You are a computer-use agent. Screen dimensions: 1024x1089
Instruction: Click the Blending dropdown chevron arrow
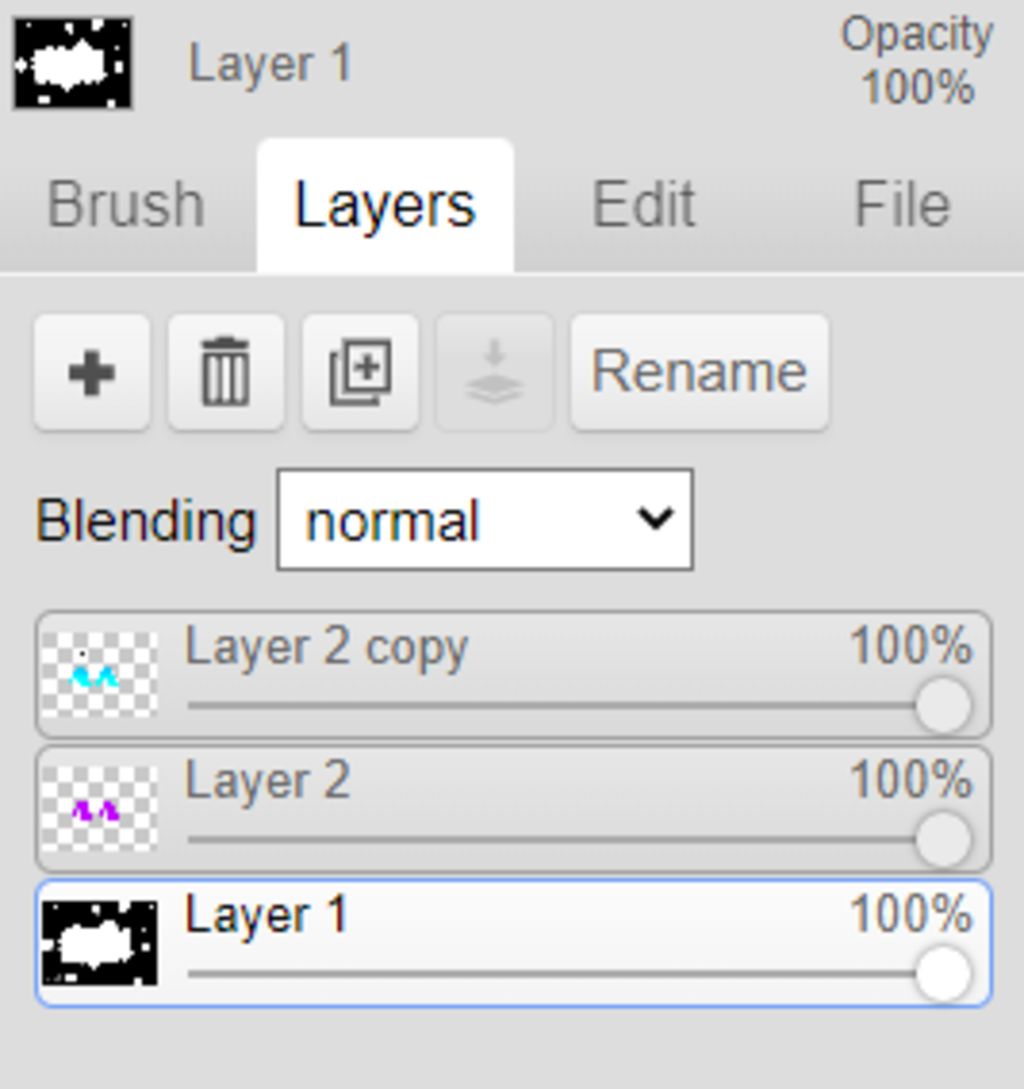pyautogui.click(x=655, y=518)
